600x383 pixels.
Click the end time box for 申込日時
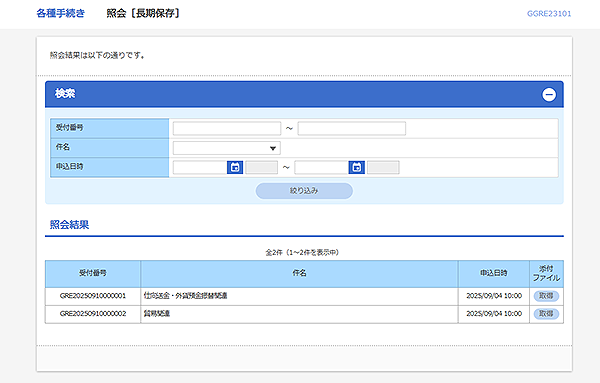(x=383, y=167)
